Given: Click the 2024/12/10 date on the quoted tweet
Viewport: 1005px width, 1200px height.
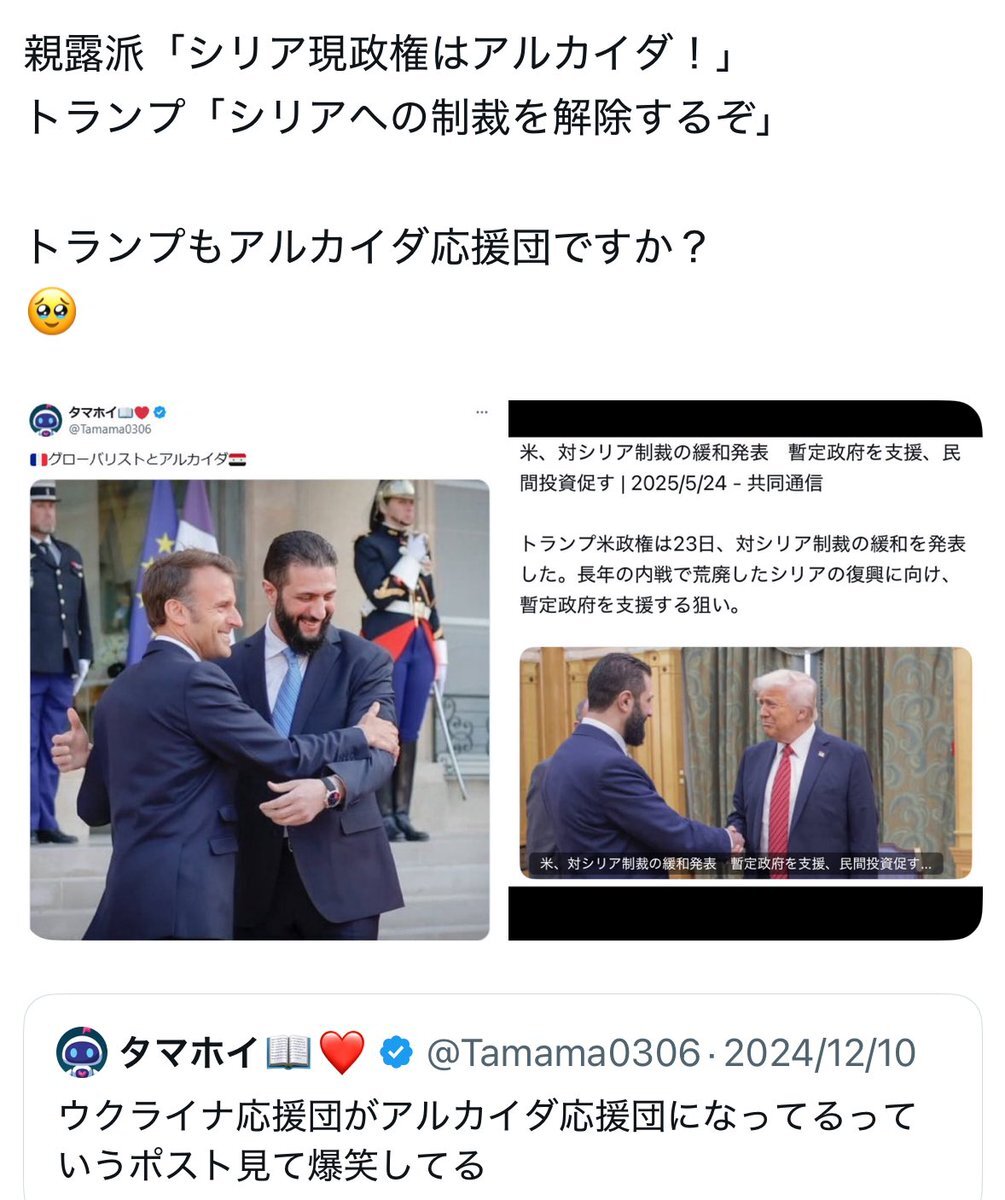Looking at the screenshot, I should [819, 1052].
